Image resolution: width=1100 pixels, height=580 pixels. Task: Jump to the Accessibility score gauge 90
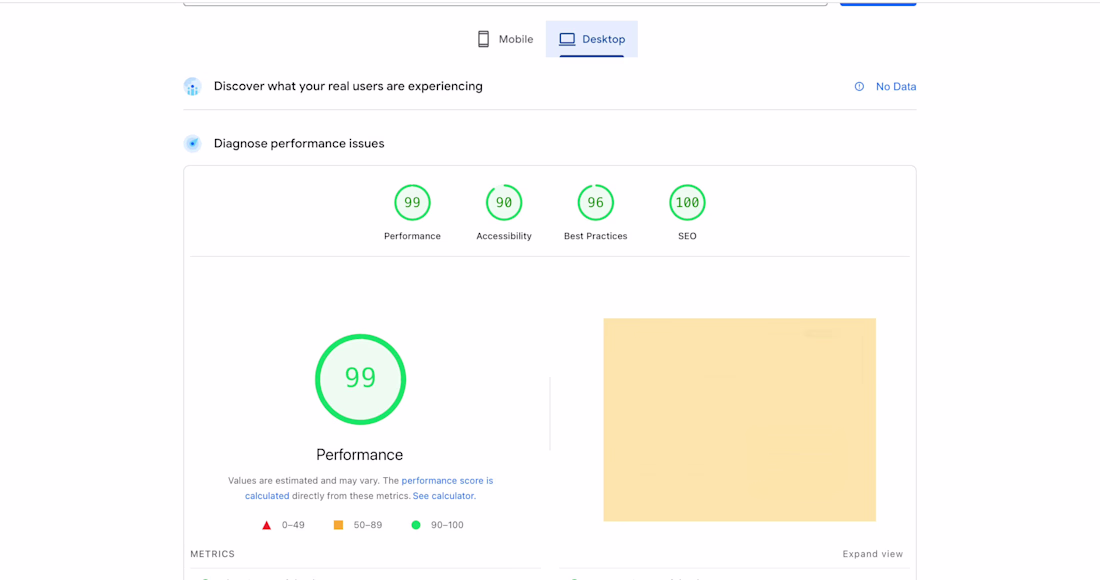[504, 203]
